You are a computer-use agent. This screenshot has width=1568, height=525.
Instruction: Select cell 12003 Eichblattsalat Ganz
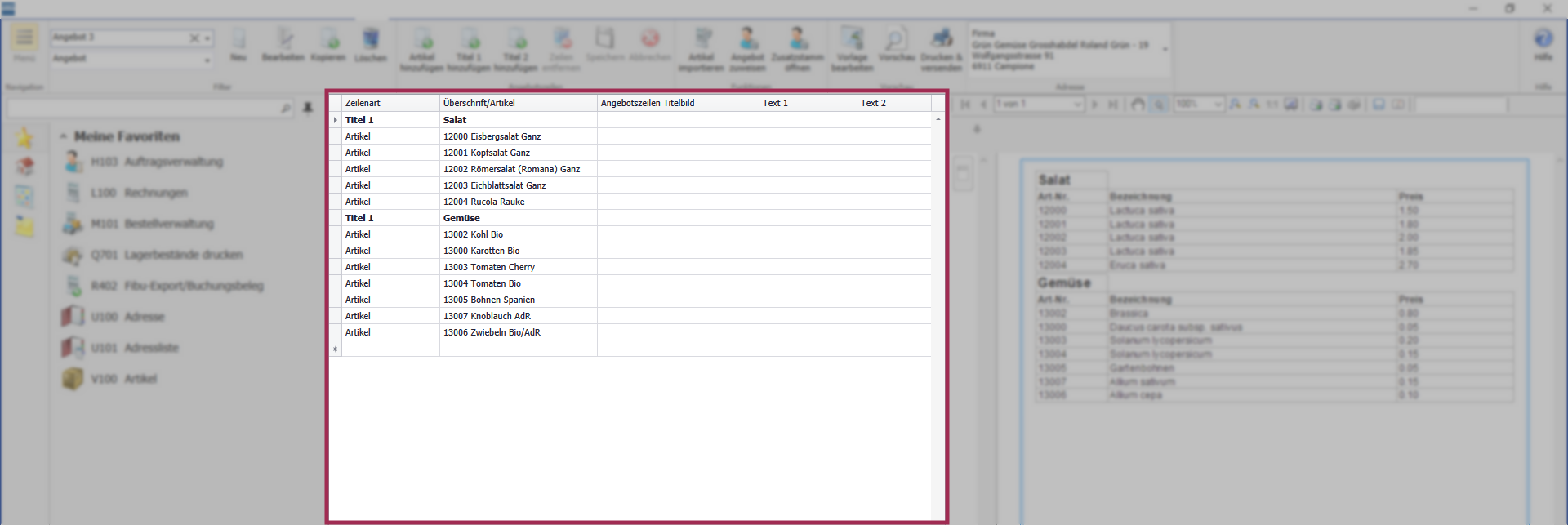pyautogui.click(x=519, y=185)
